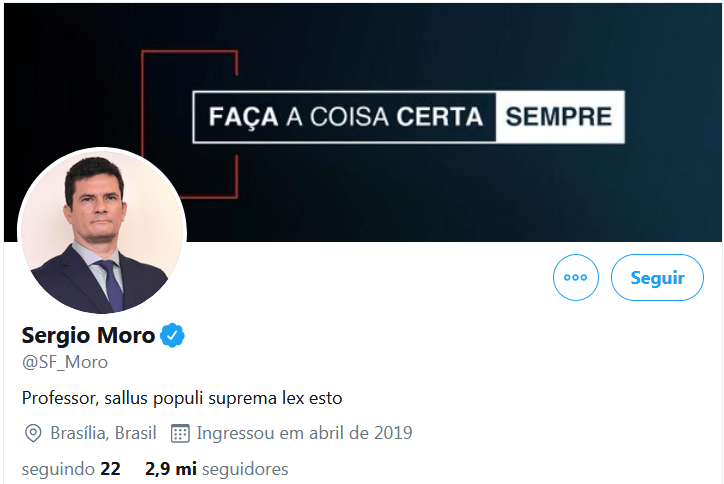Select the @SF_Moro handle
This screenshot has width=724, height=484.
(64, 362)
